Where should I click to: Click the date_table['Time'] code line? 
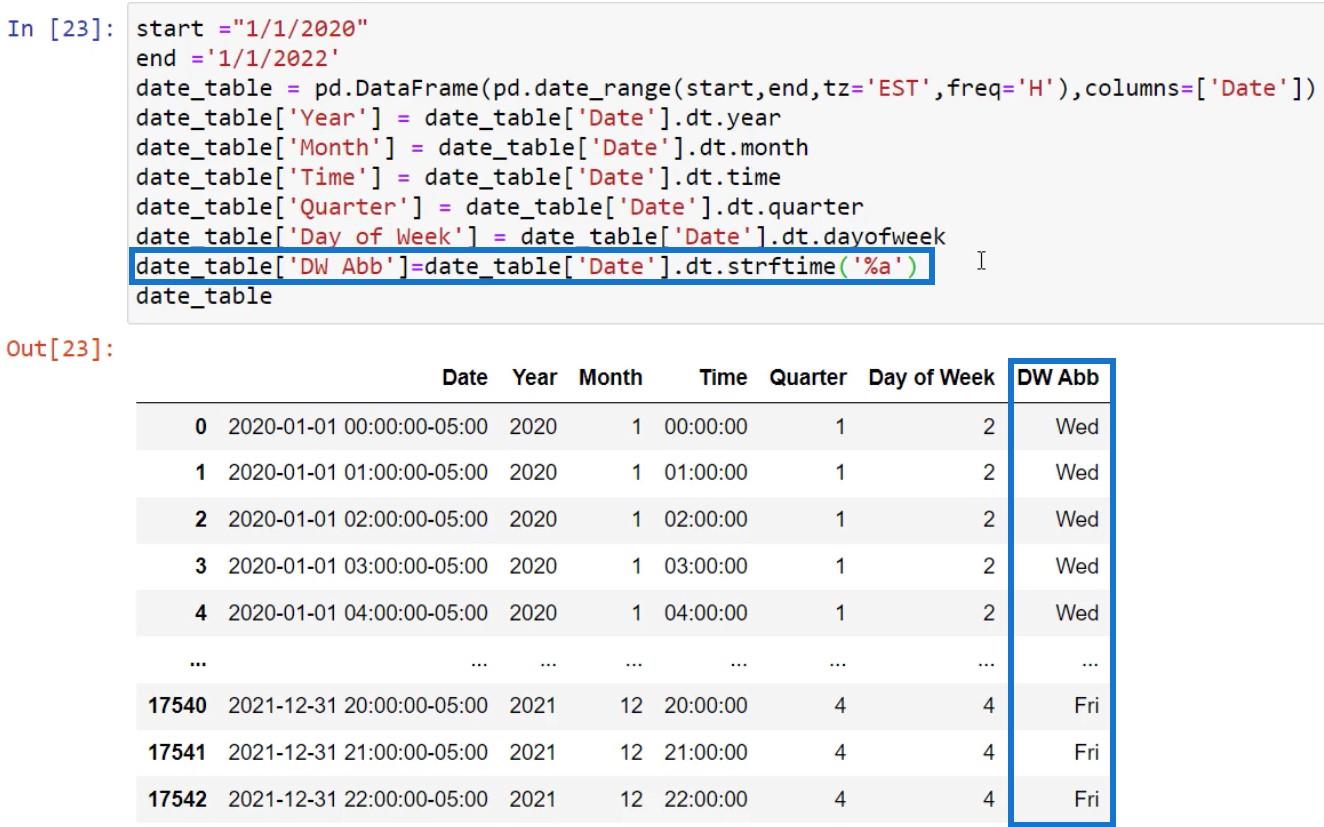(458, 178)
